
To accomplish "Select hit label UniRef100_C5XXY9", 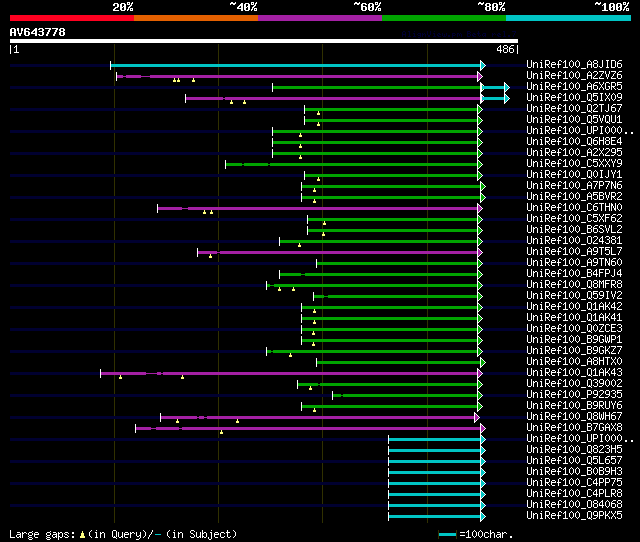I will pyautogui.click(x=574, y=164).
